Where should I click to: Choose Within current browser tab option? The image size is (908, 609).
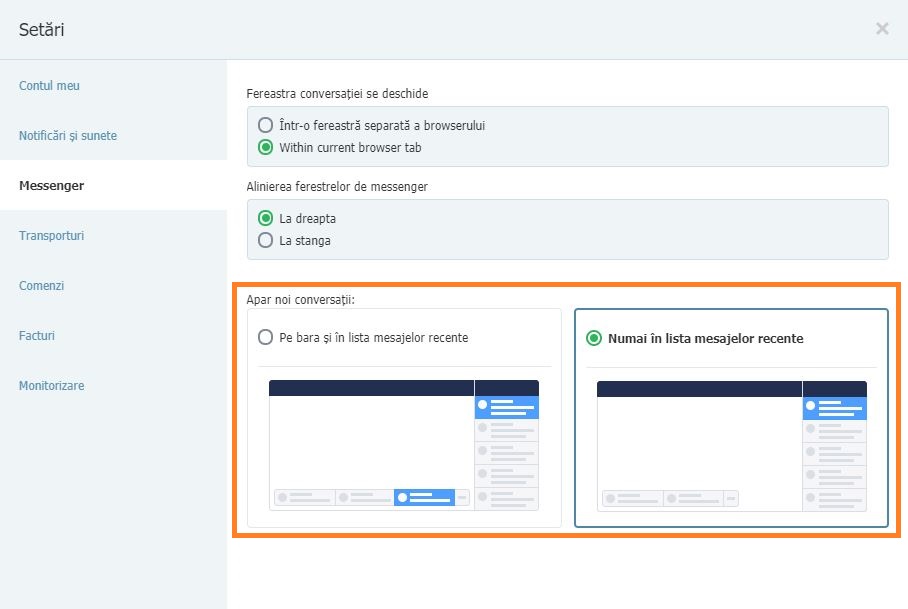265,147
